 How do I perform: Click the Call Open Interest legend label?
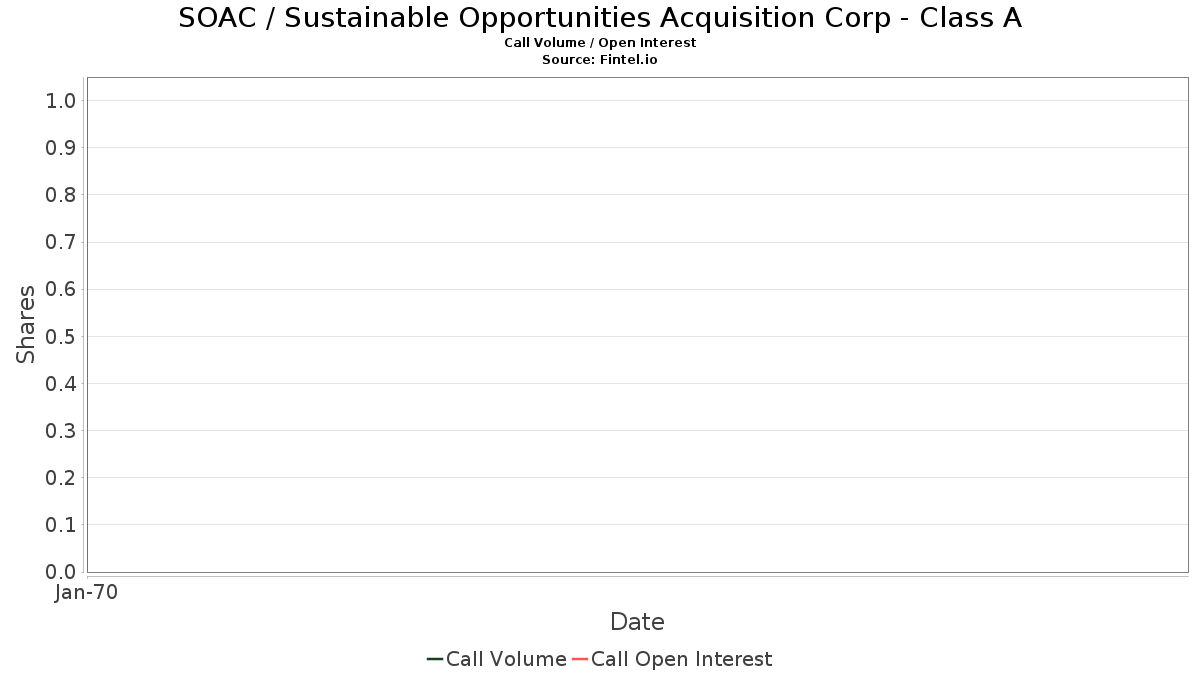[681, 659]
